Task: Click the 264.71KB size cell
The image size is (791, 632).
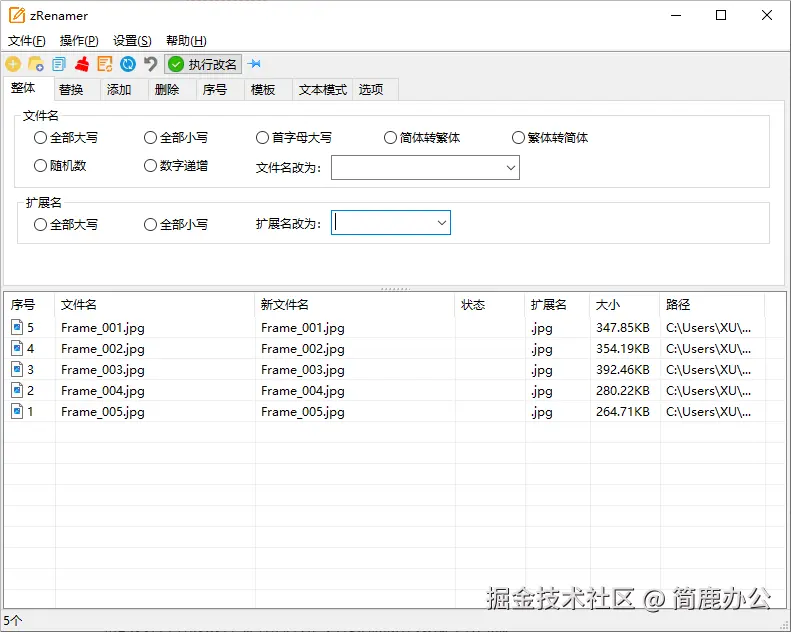Action: (x=623, y=412)
